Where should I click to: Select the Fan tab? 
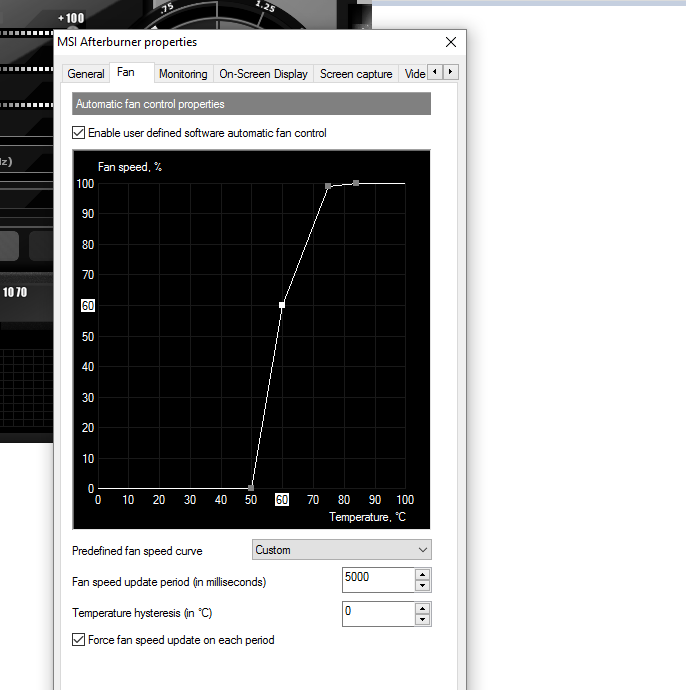[x=126, y=72]
